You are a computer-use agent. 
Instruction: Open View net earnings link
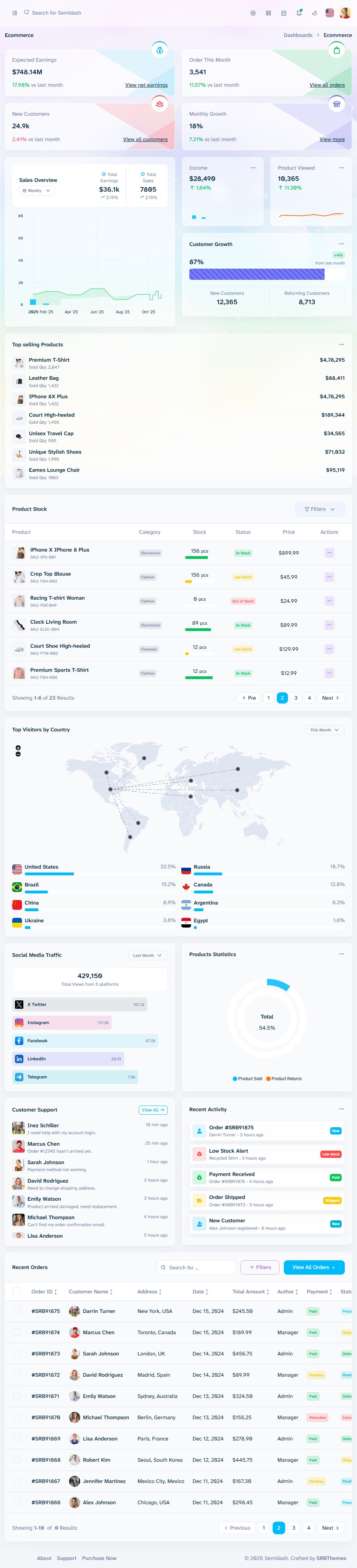coord(146,85)
